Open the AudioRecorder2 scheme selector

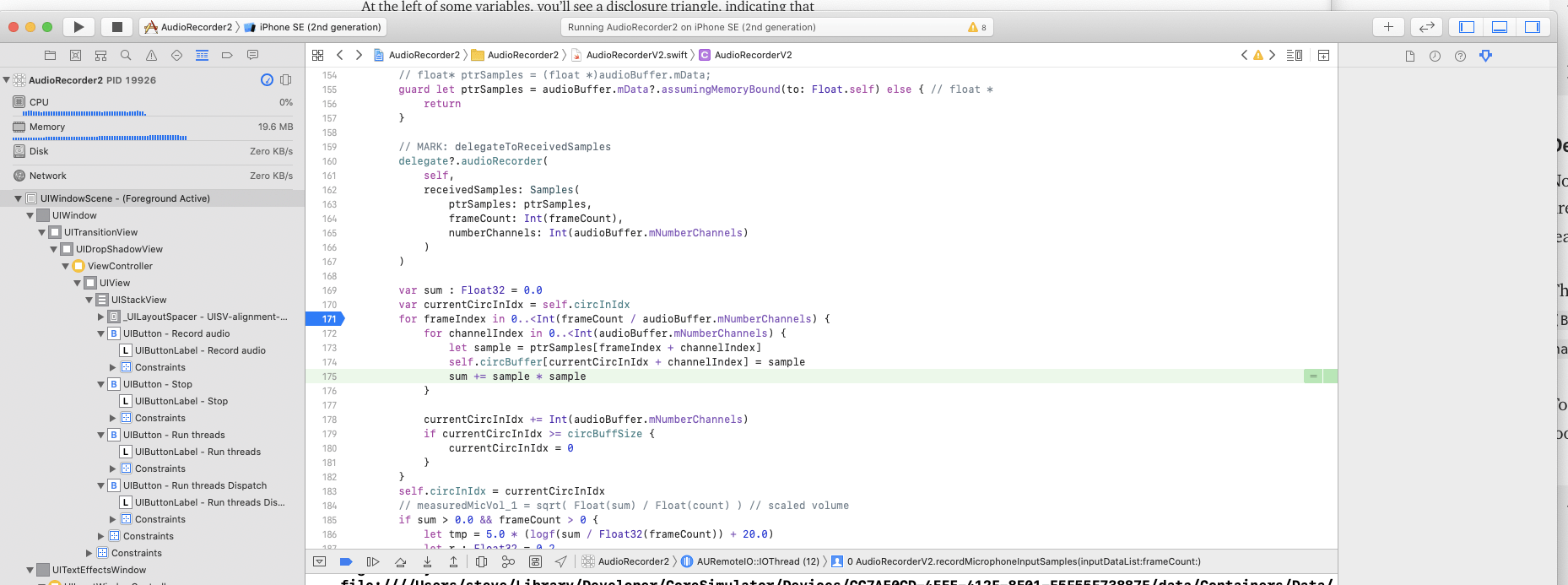point(189,27)
